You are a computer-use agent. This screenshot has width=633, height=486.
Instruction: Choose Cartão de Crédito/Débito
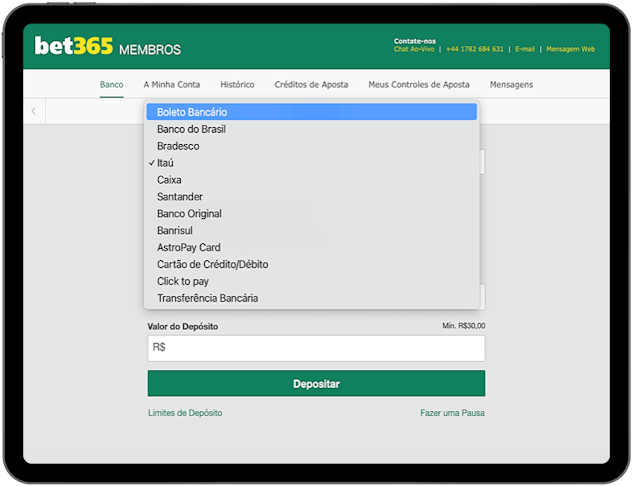pos(212,264)
